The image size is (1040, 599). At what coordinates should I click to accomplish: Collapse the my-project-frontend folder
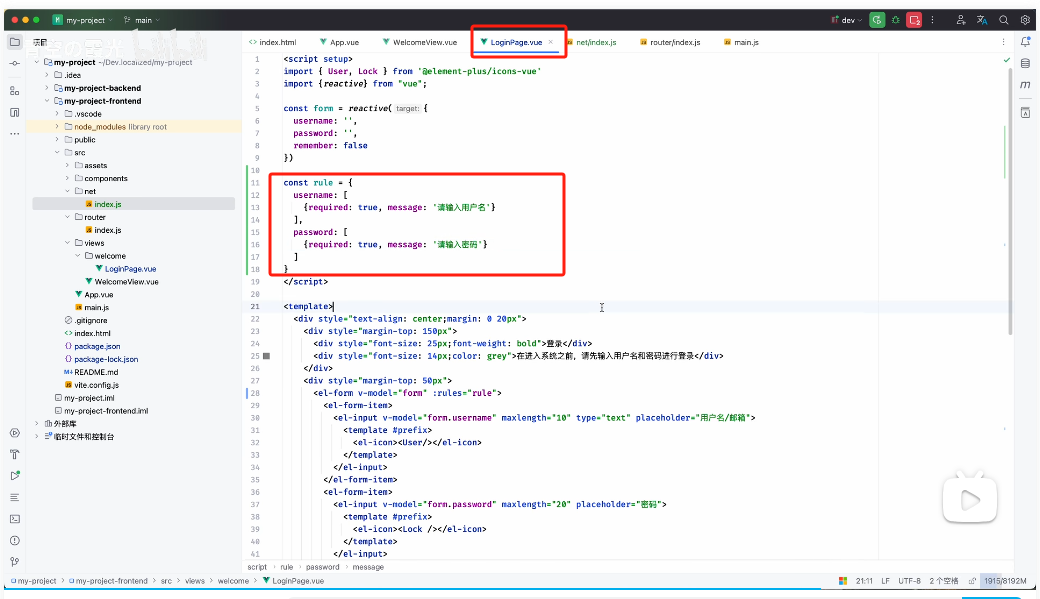[46, 101]
